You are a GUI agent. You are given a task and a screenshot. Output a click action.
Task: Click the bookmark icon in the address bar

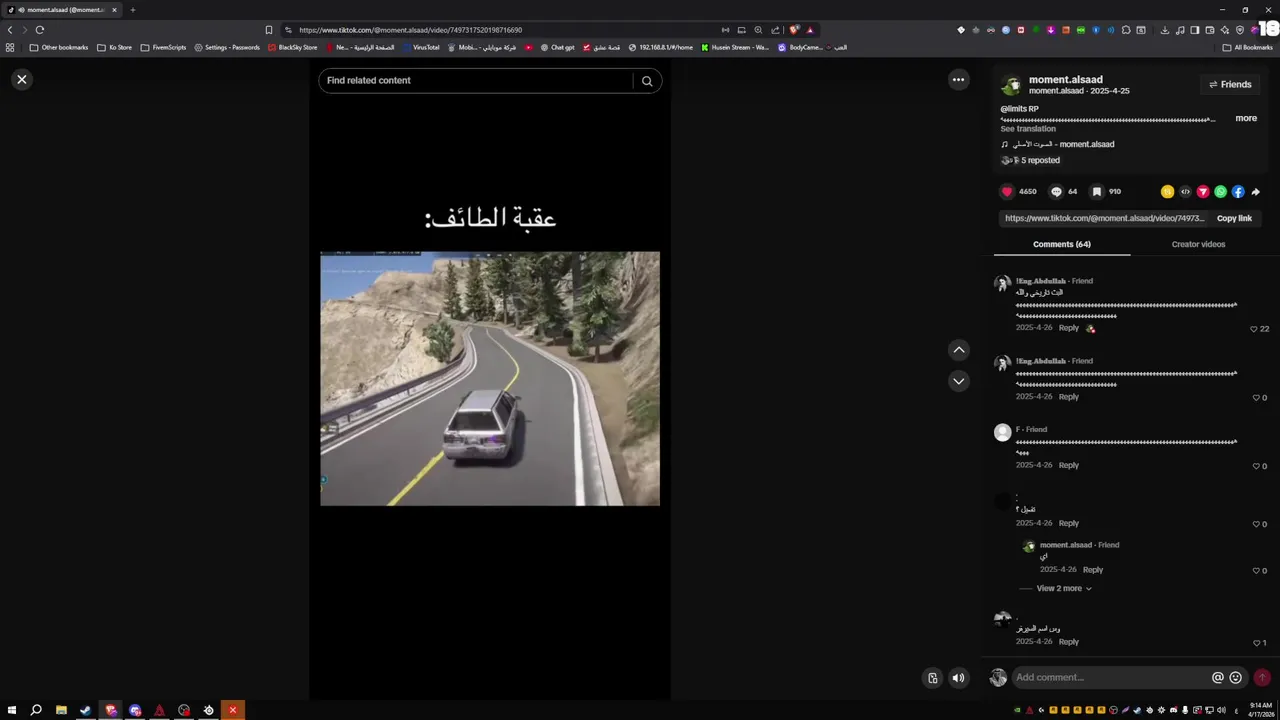click(x=269, y=30)
